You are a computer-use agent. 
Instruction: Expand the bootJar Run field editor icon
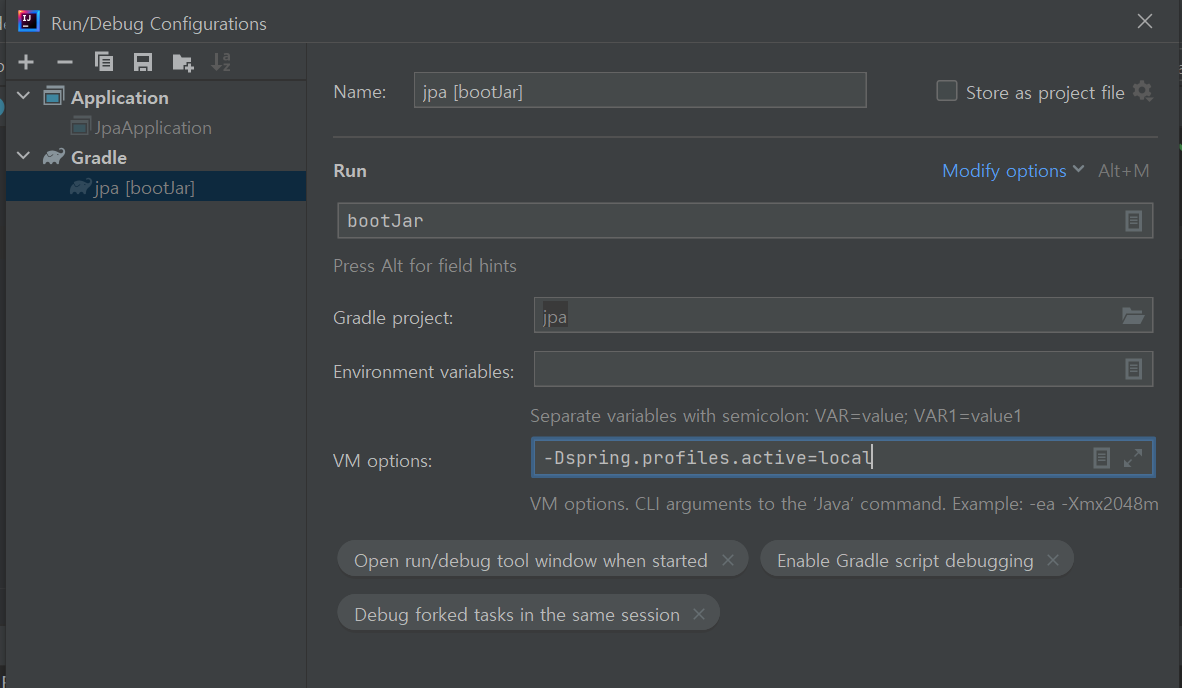click(1133, 221)
